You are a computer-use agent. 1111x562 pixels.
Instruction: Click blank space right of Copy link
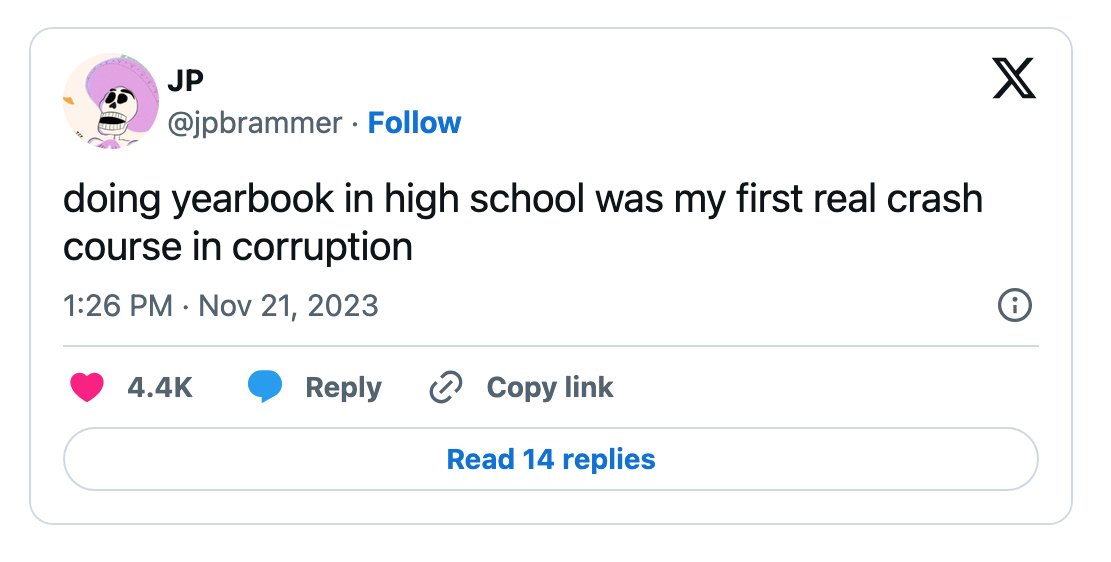click(822, 388)
